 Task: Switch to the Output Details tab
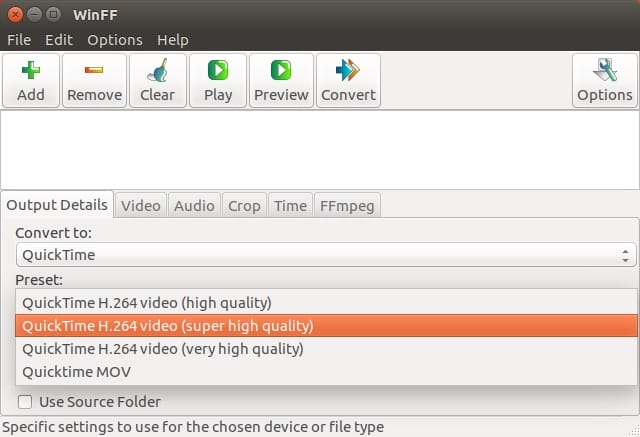57,205
